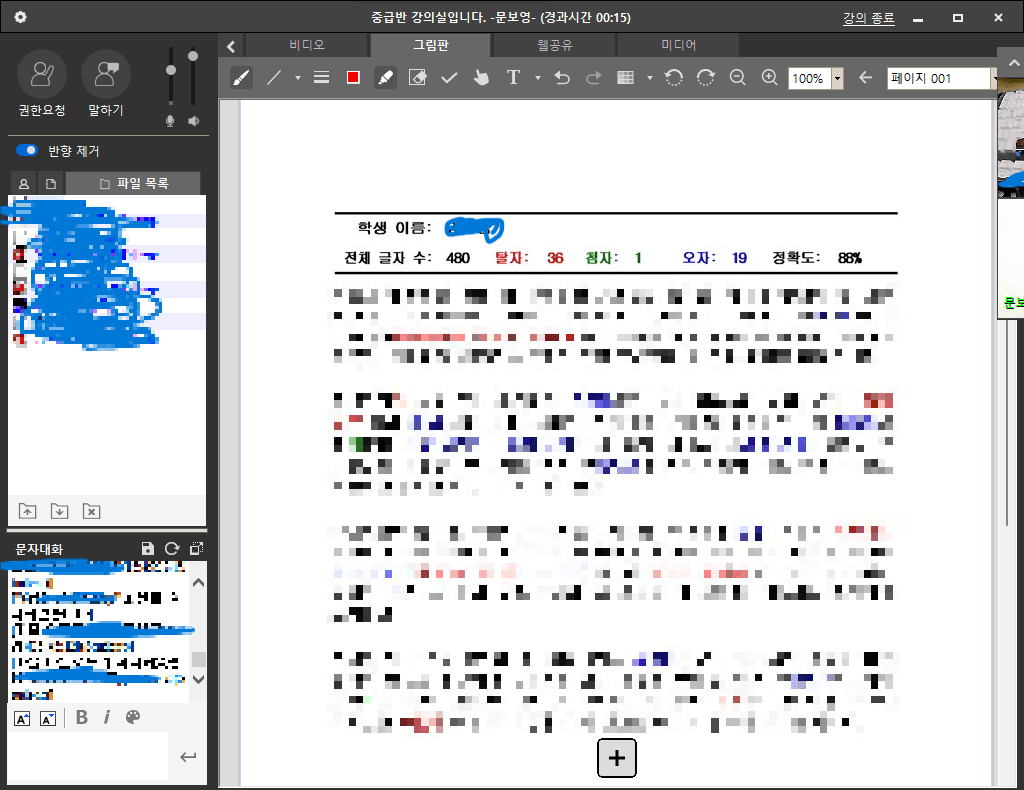Expand the line tool dropdown arrow
Viewport: 1024px width, 790px height.
click(297, 78)
